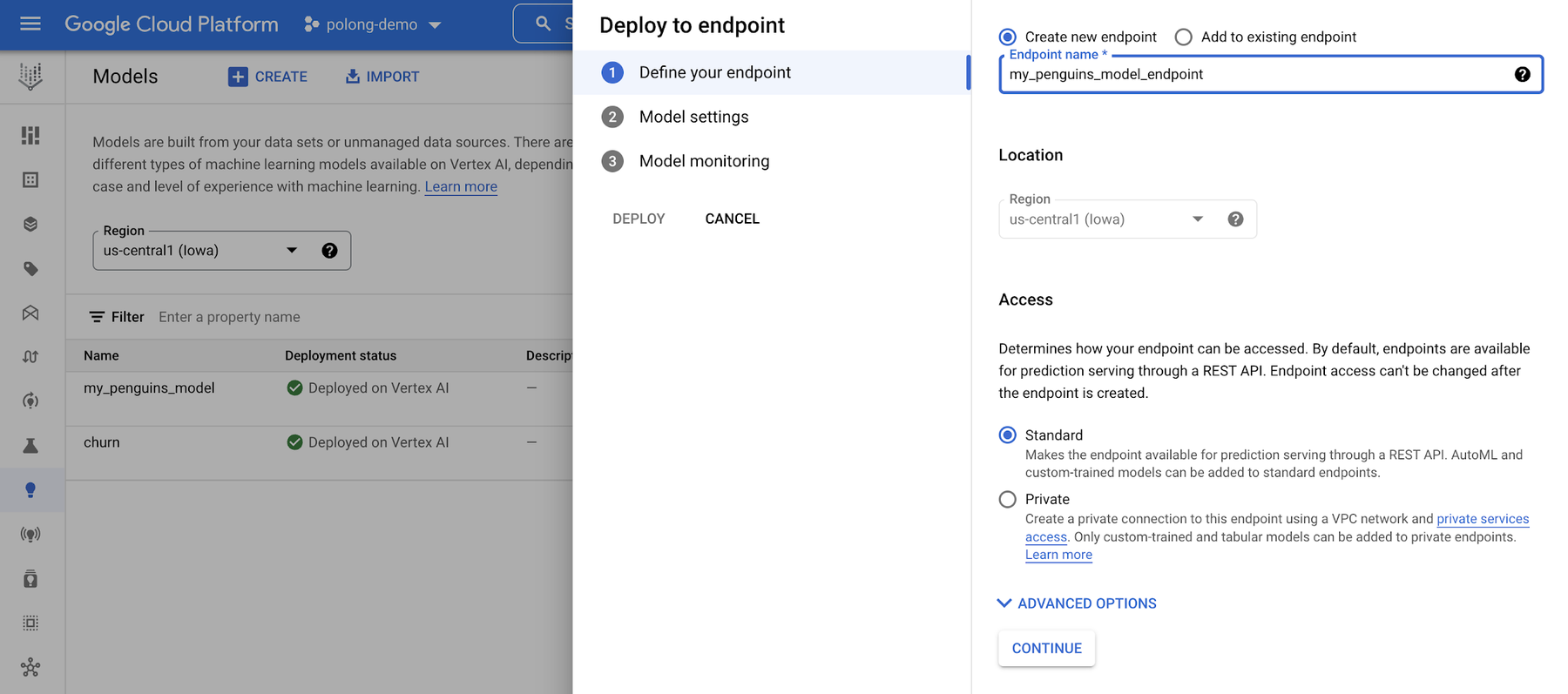Open churn model row name

(102, 442)
